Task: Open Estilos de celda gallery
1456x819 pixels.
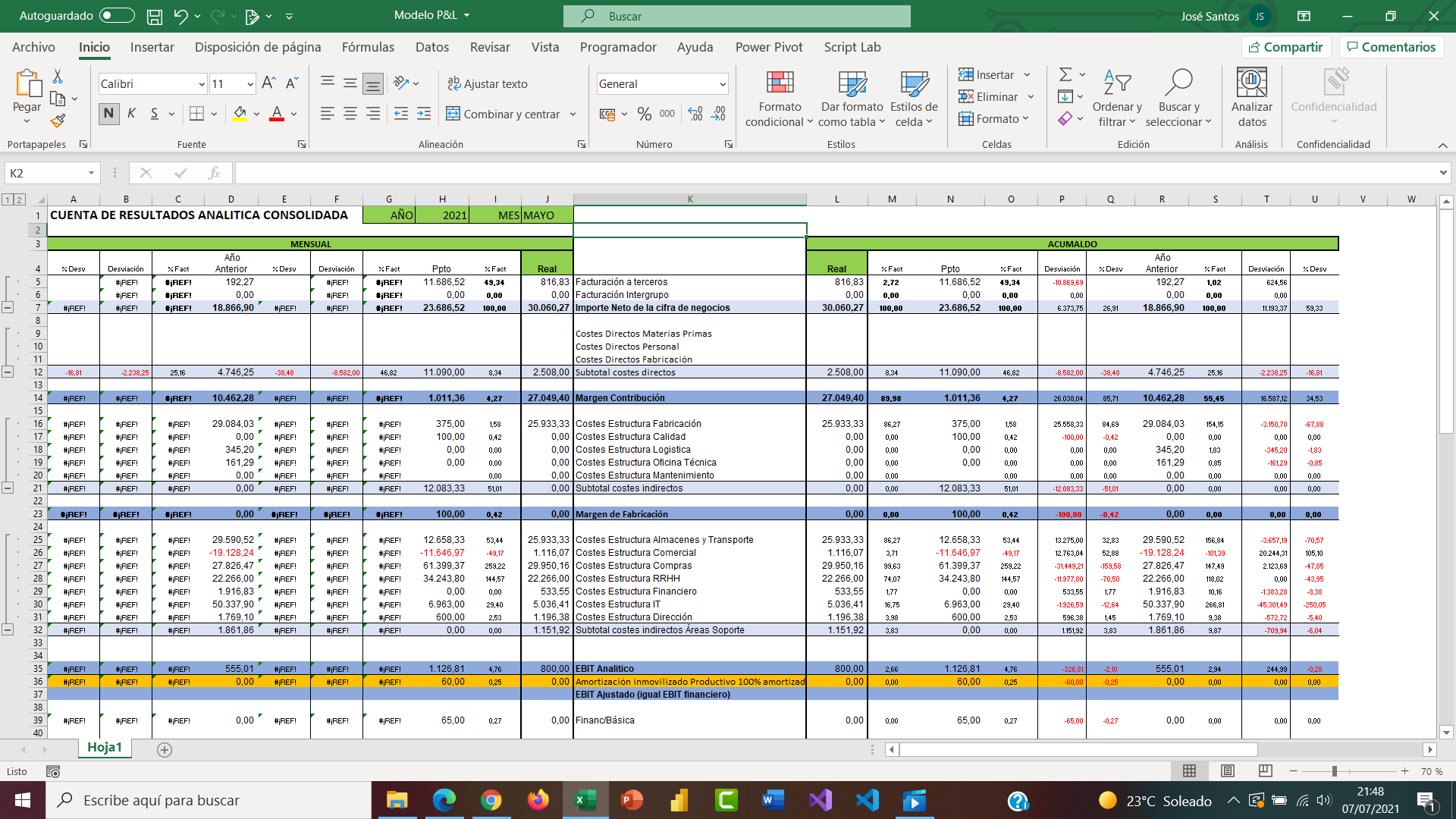Action: tap(914, 99)
